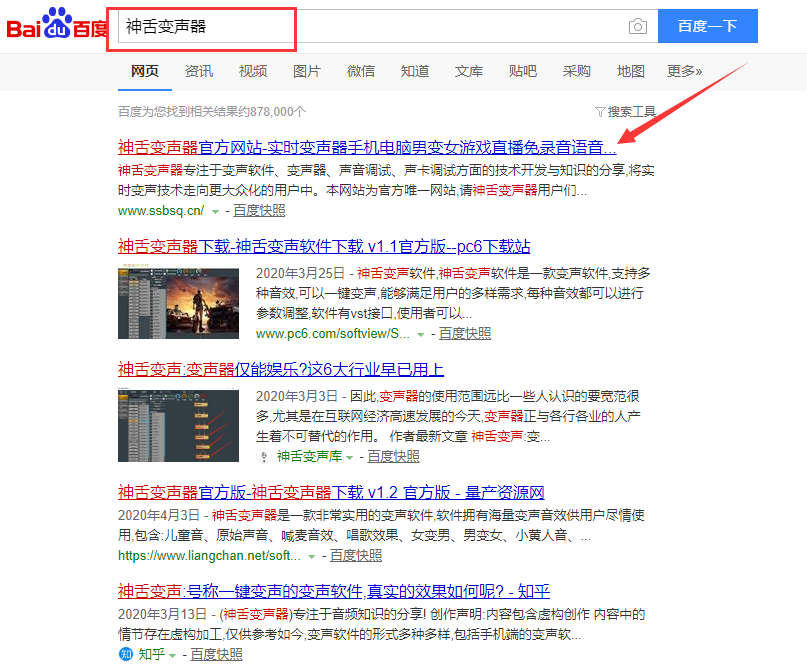The width and height of the screenshot is (807, 669).
Task: Open 百度快照 for pc6.com result
Action: pyautogui.click(x=465, y=333)
